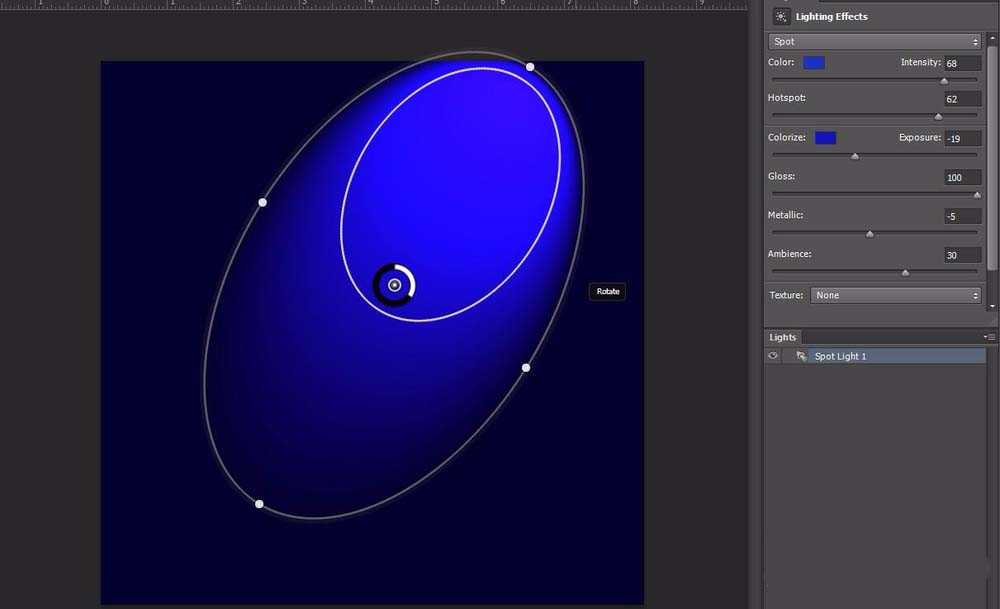The image size is (1000, 609).
Task: Hide Spot Light 1 using the eye icon
Action: [773, 356]
